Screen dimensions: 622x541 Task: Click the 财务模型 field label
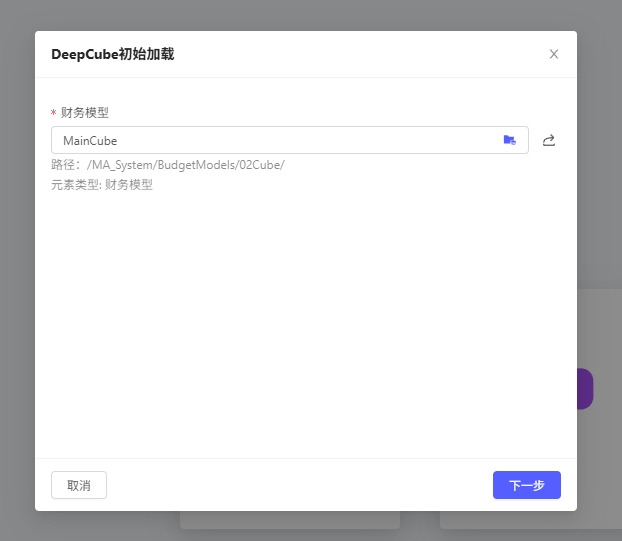tap(84, 113)
